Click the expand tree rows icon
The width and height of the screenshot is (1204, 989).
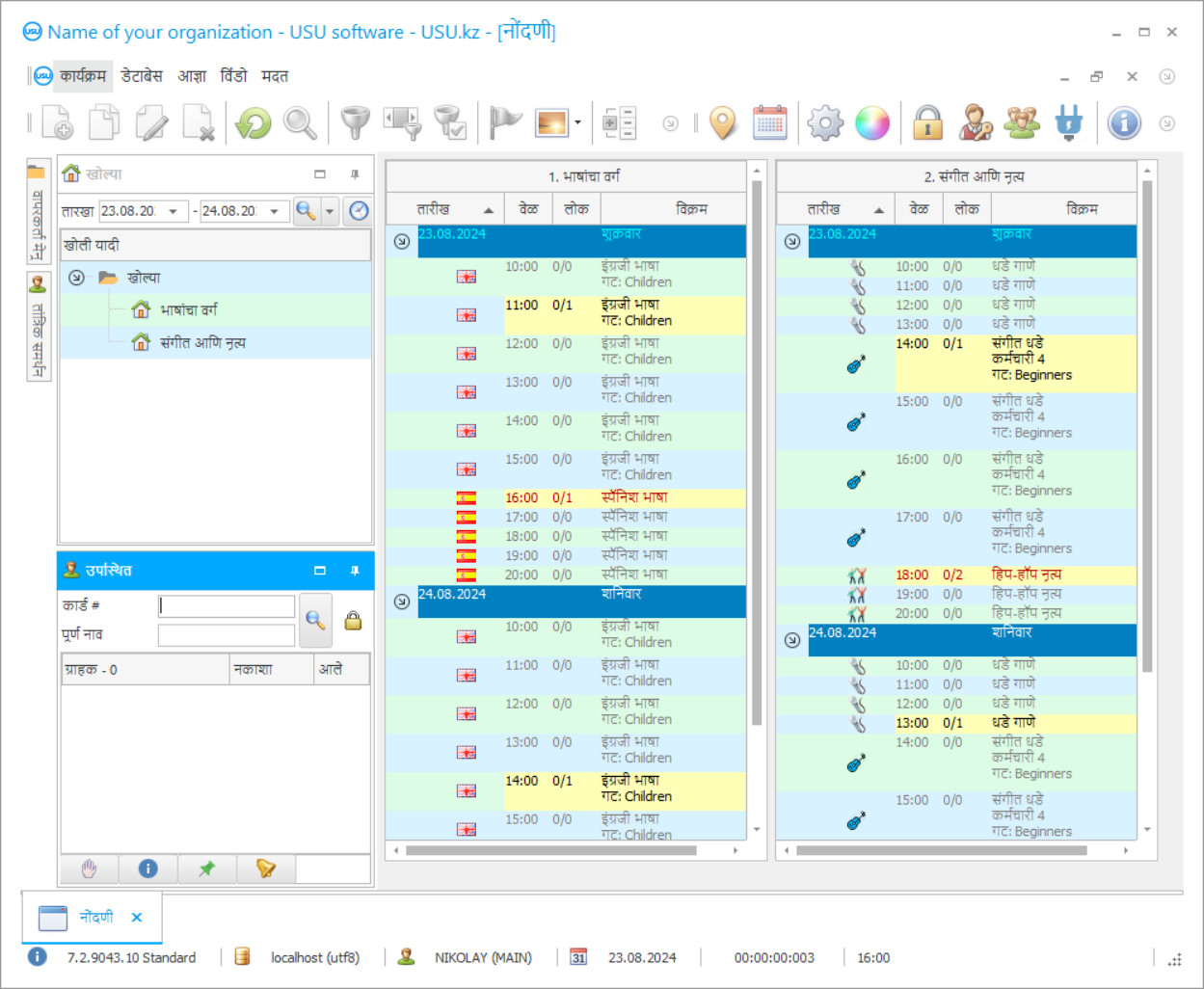(619, 122)
